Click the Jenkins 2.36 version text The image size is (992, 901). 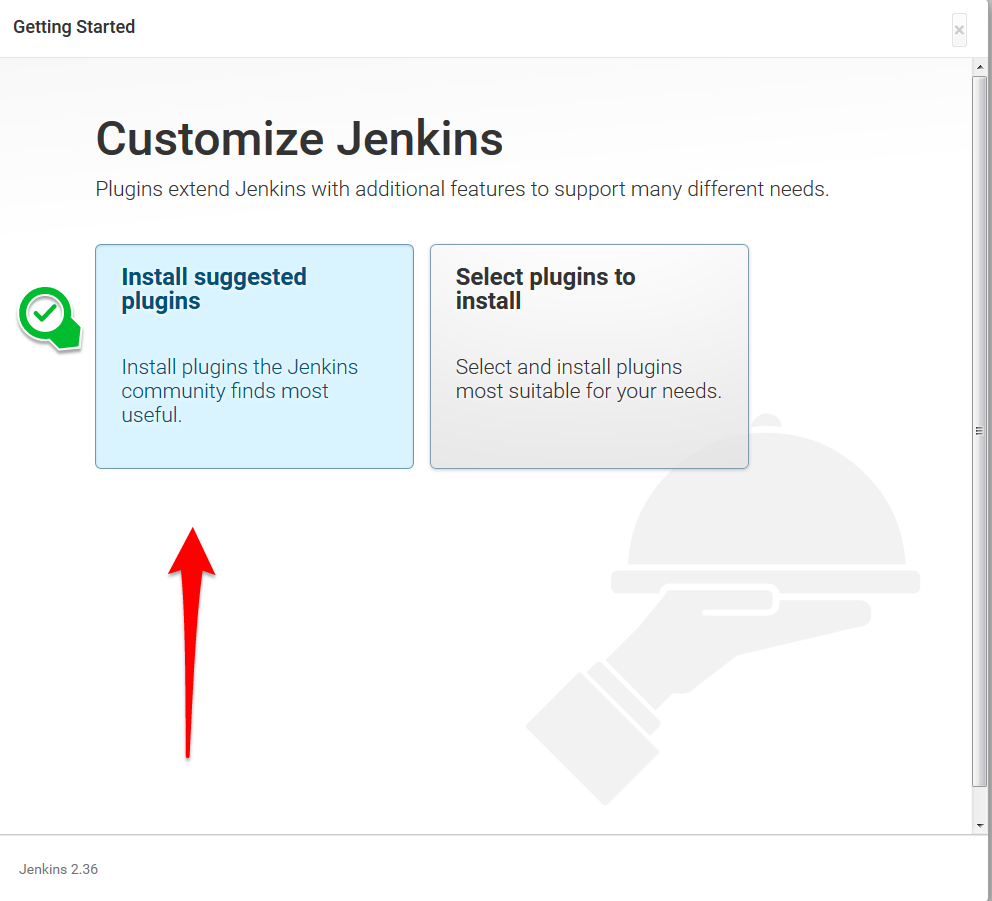[58, 869]
